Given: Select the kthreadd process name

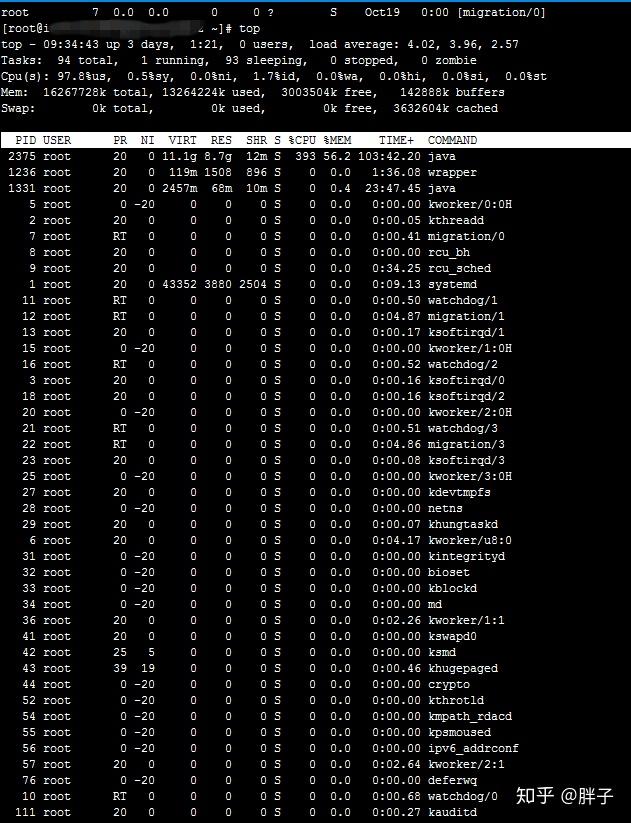Looking at the screenshot, I should 456,220.
